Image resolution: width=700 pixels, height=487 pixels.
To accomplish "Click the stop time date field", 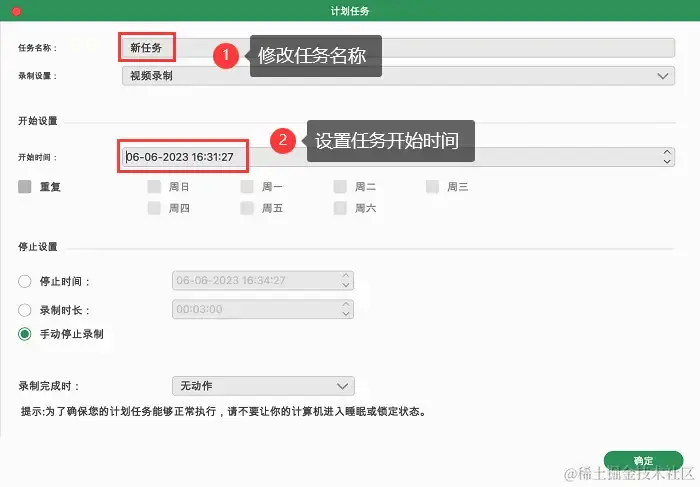I will (x=263, y=280).
